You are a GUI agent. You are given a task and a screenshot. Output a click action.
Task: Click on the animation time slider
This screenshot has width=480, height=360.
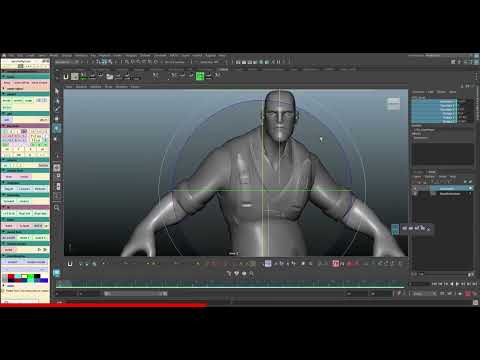[231, 284]
